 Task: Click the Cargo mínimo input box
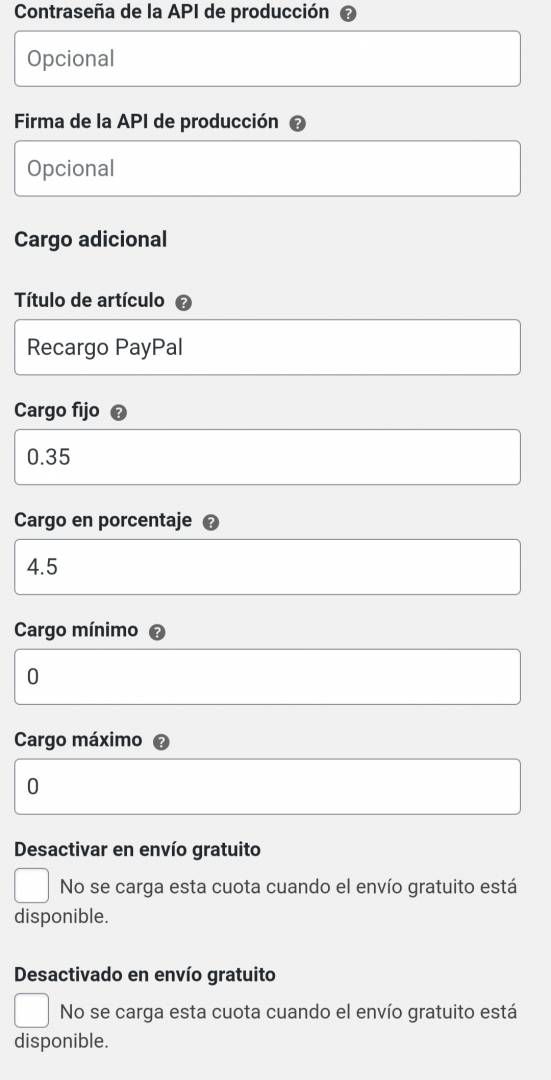[x=267, y=676]
